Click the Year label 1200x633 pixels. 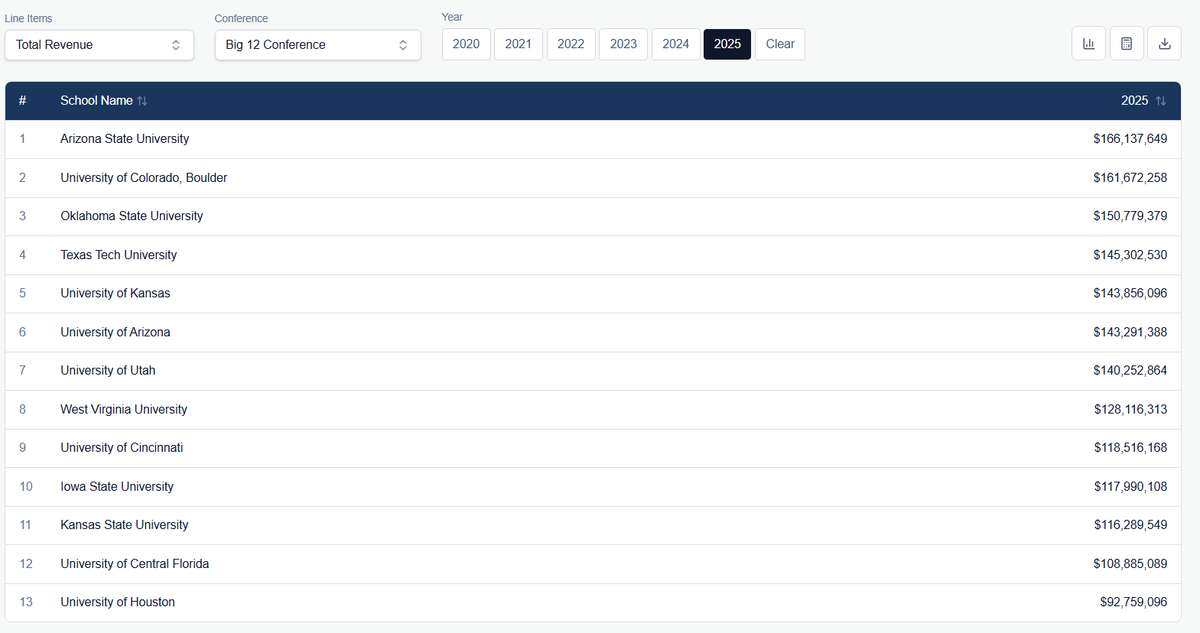tap(452, 17)
